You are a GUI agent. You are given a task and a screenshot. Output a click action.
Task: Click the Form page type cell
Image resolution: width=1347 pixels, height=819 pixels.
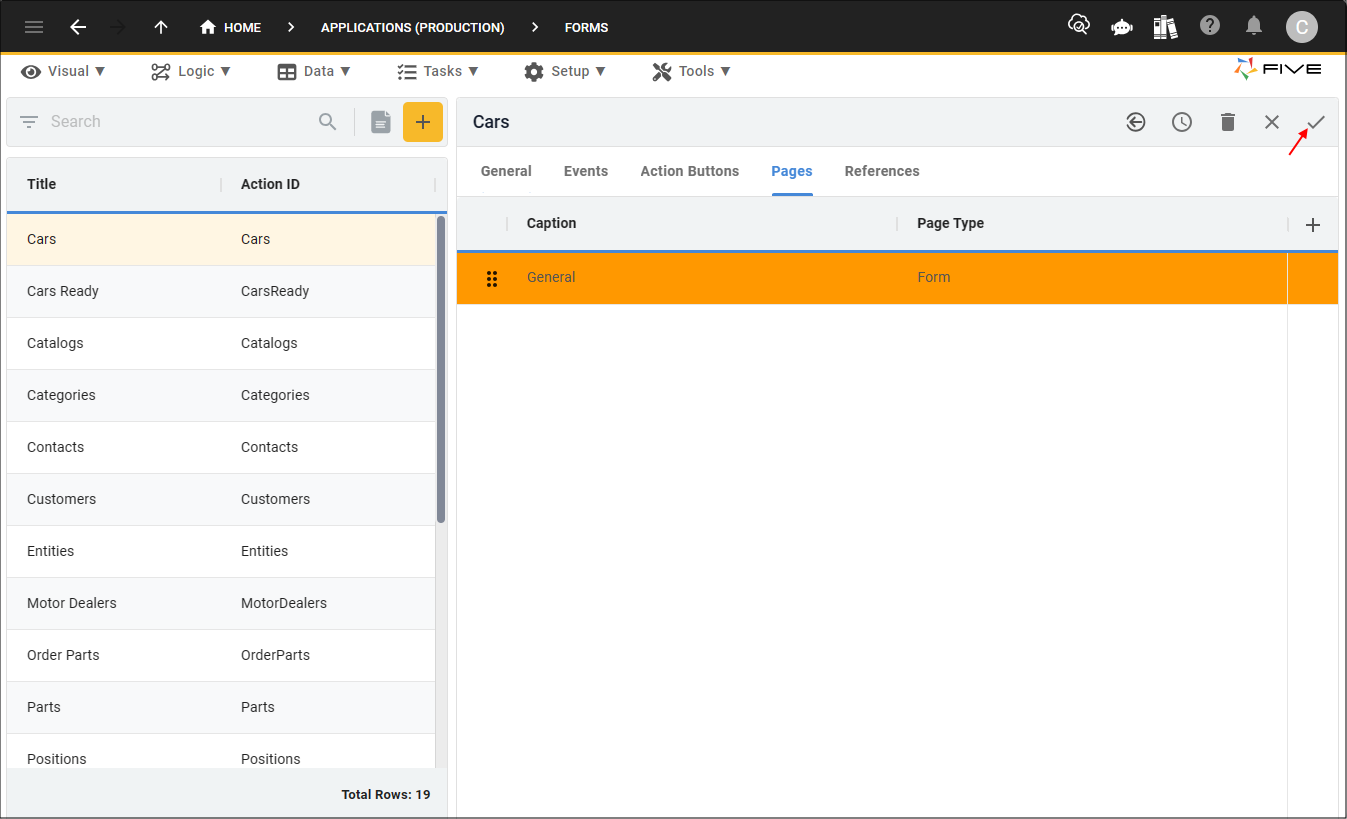coord(934,277)
